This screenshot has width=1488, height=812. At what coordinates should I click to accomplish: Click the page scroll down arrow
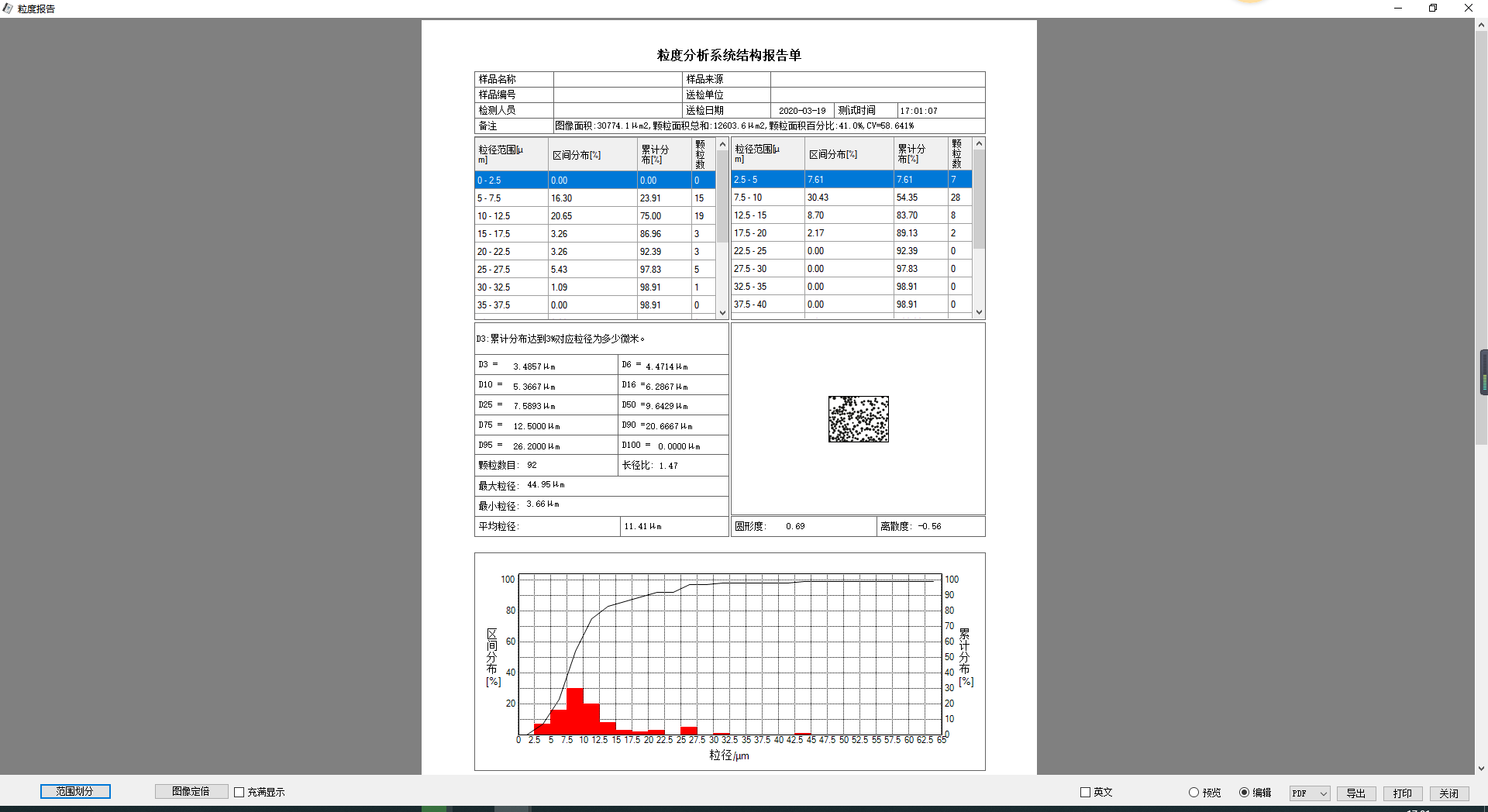point(1481,769)
